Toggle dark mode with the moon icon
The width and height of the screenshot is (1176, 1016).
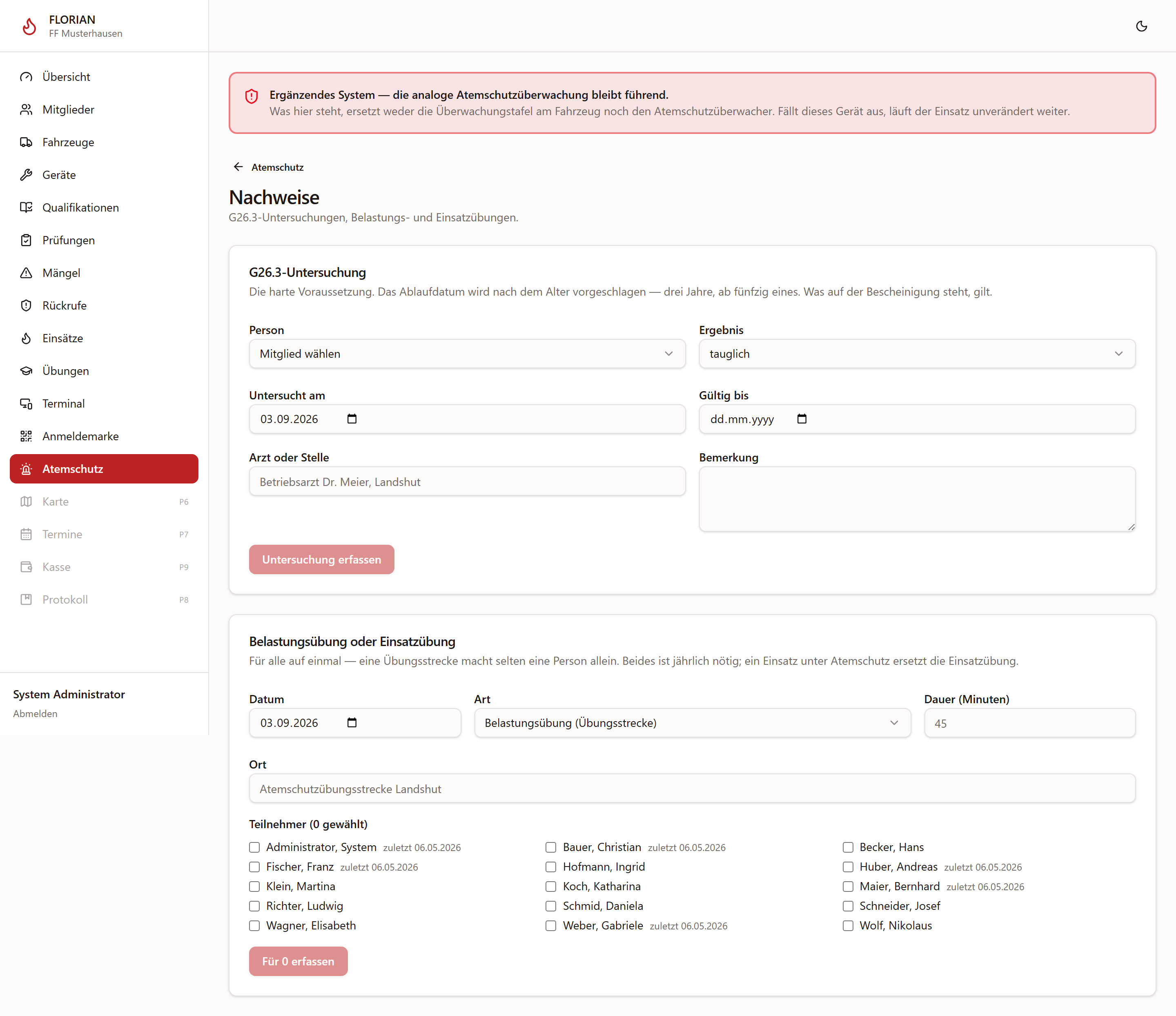coord(1141,26)
